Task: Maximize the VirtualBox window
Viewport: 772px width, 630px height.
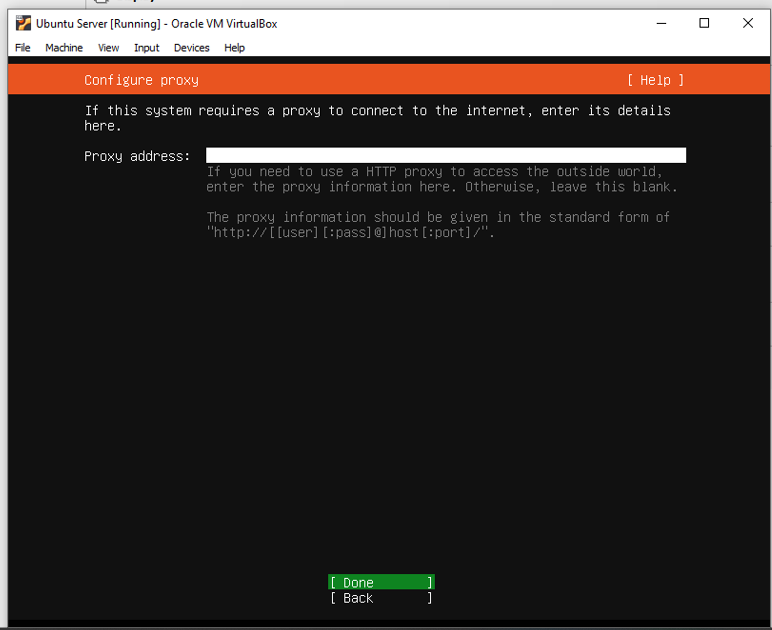Action: pos(704,23)
